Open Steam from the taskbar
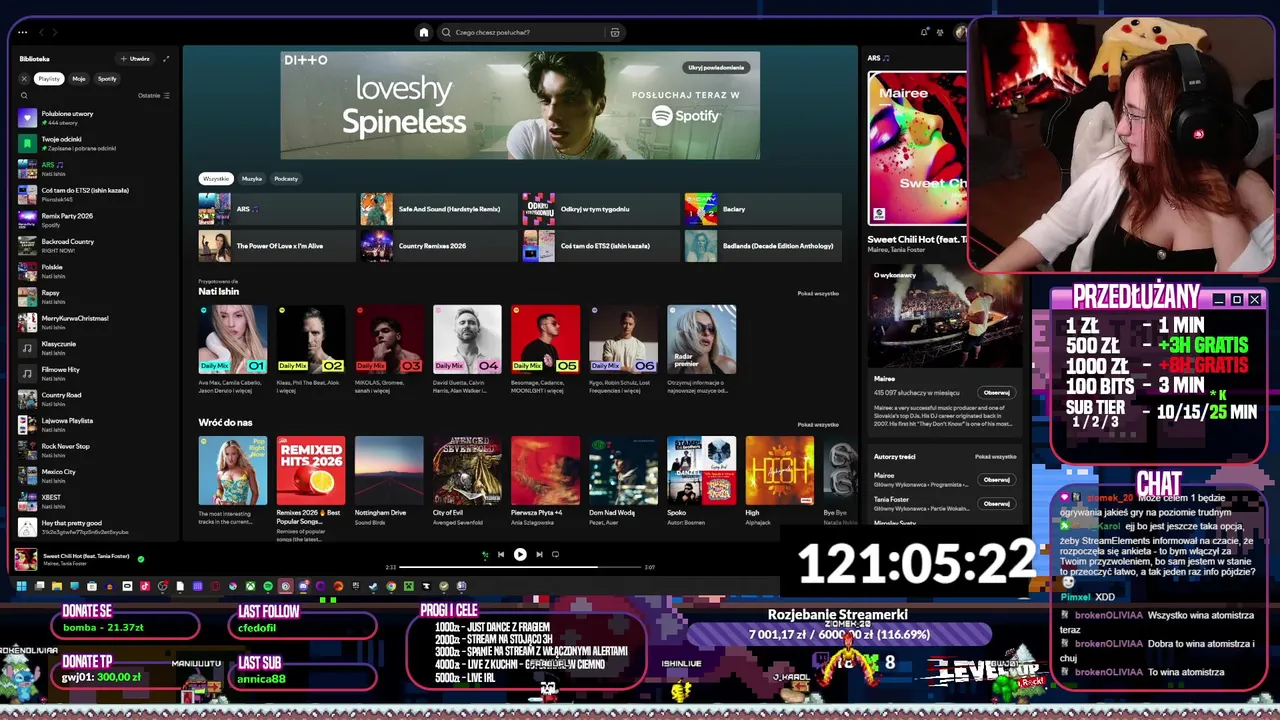 373,586
